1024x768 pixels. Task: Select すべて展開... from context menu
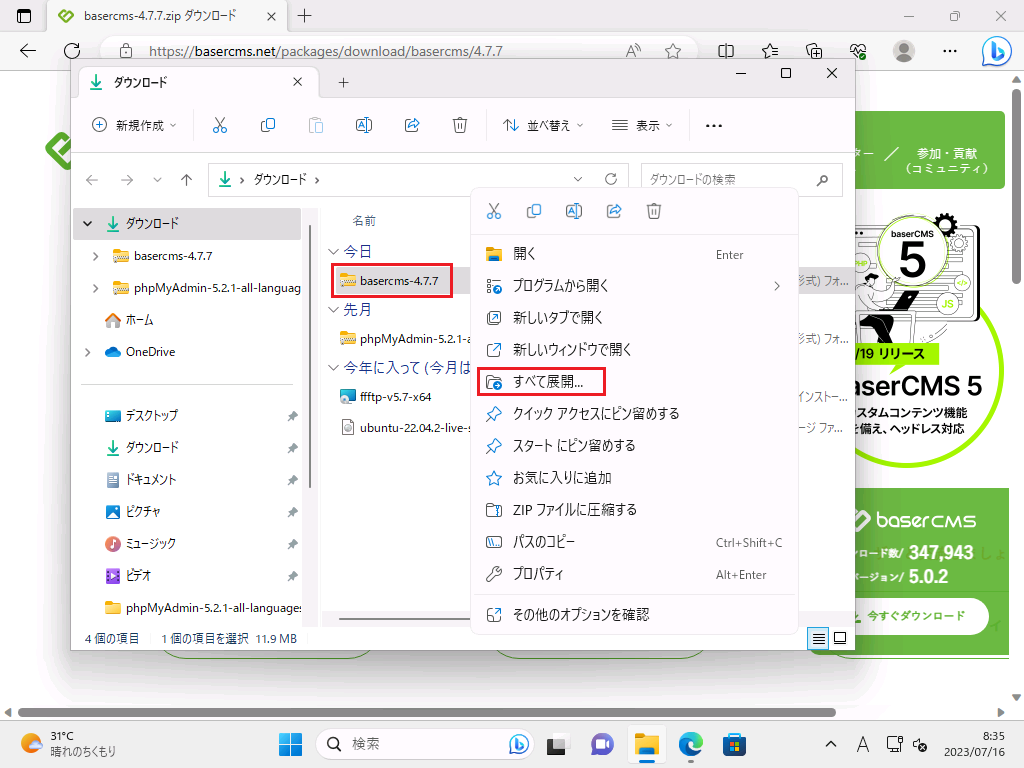pyautogui.click(x=558, y=382)
